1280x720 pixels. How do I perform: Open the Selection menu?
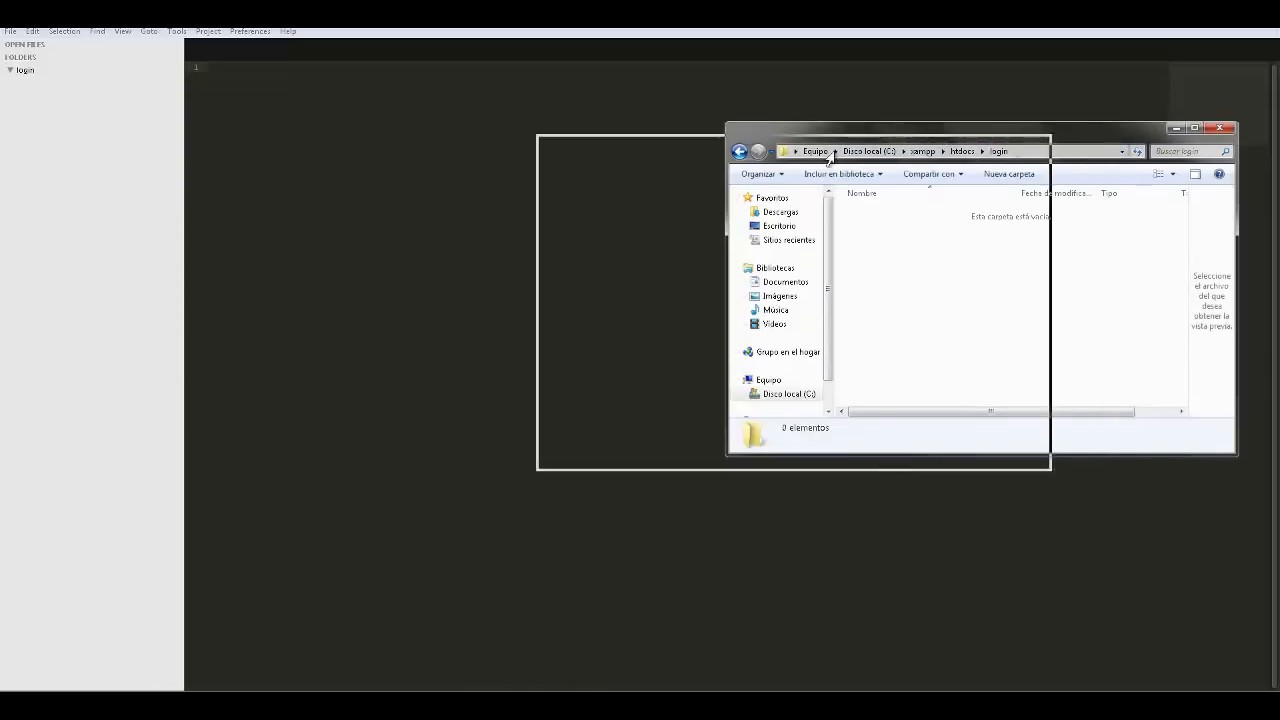point(64,31)
